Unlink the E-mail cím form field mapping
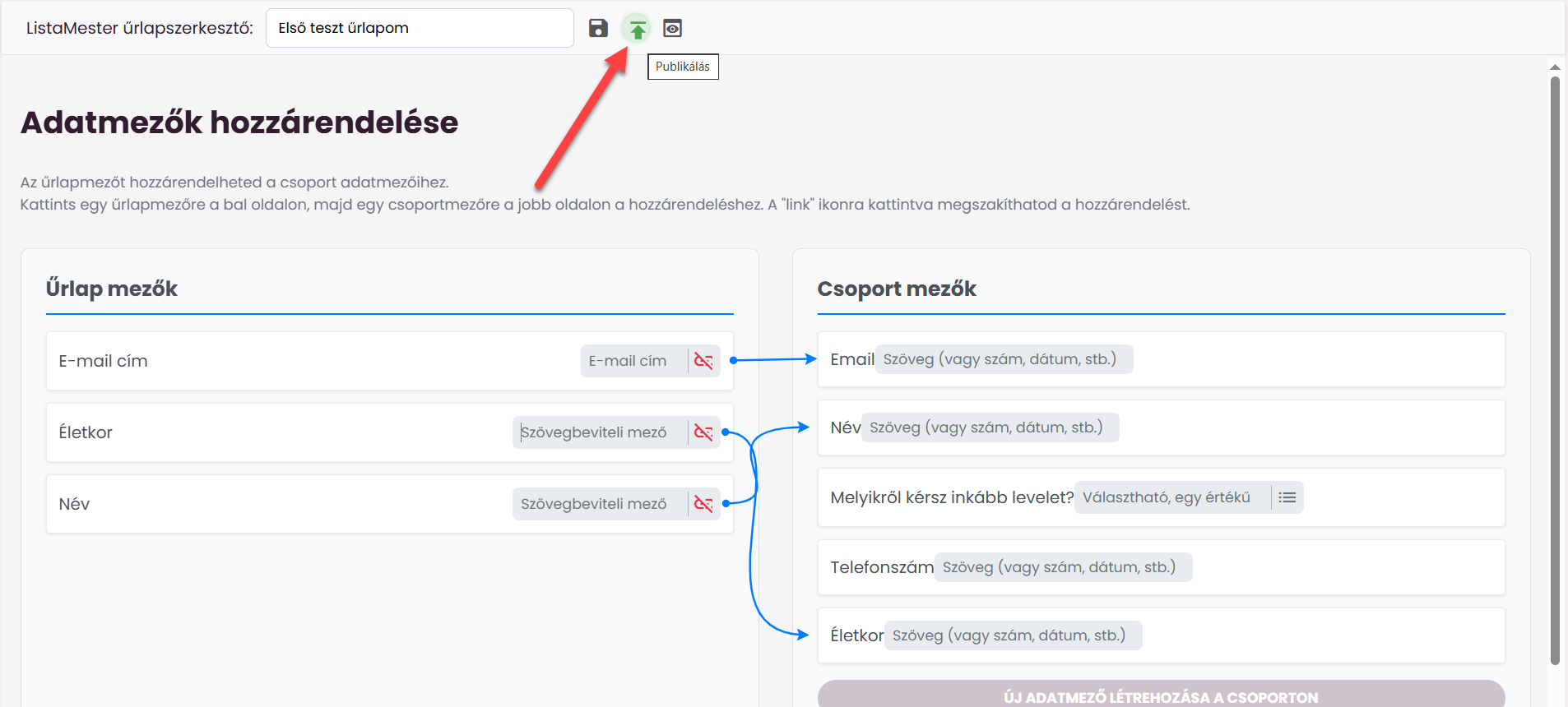1568x707 pixels. tap(703, 361)
